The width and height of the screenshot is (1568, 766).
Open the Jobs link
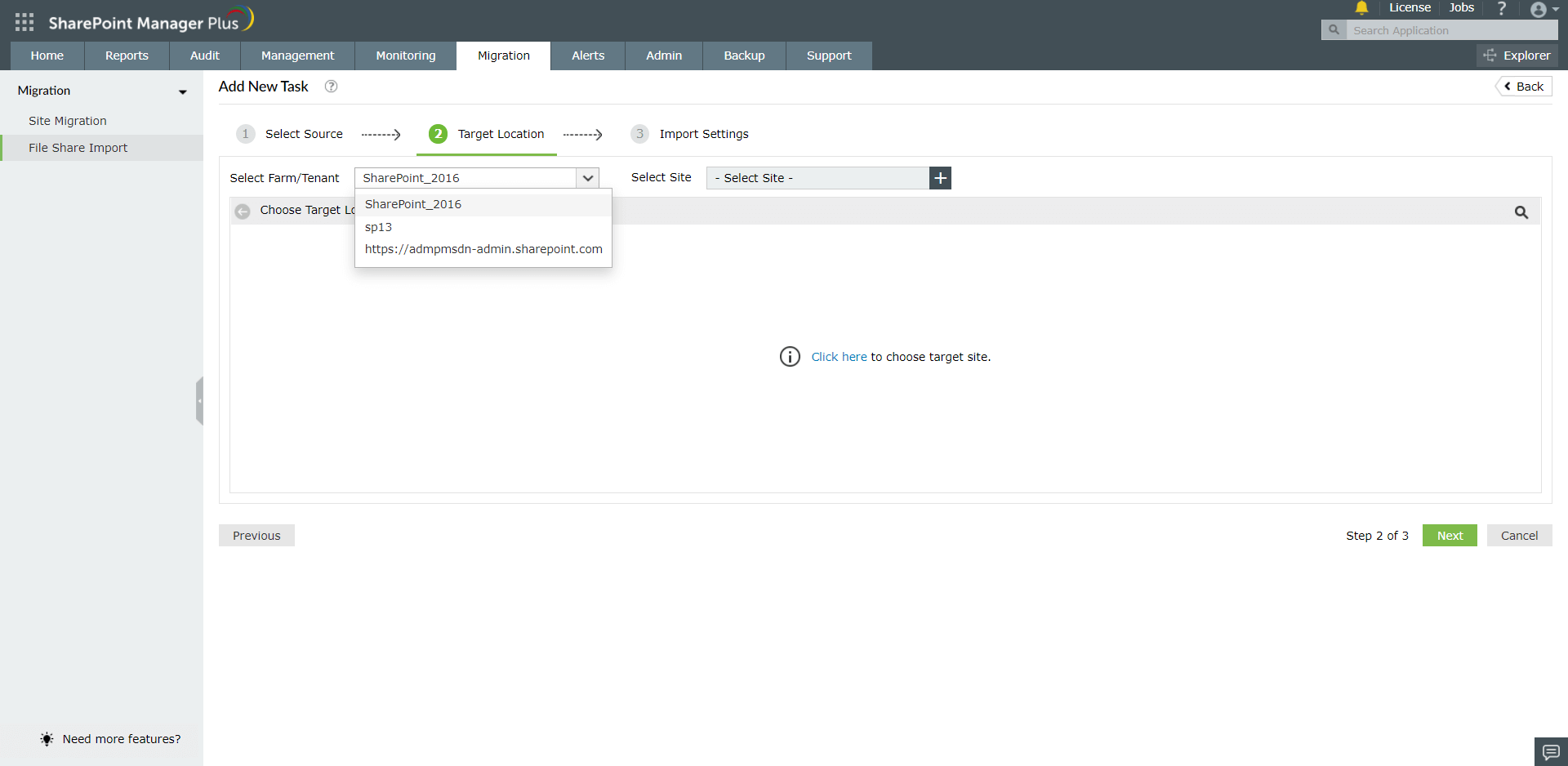coord(1462,8)
